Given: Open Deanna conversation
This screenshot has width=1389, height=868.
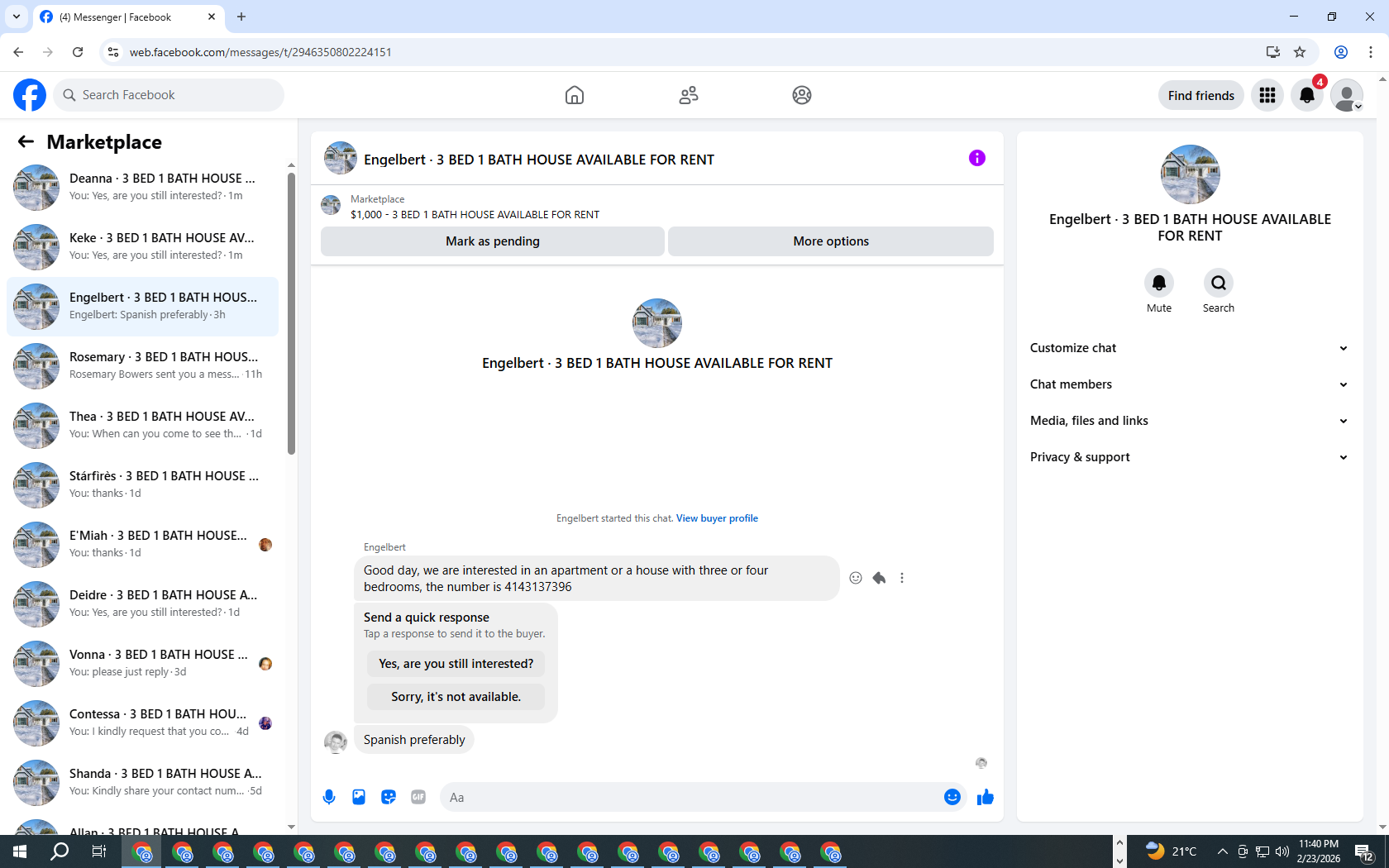Looking at the screenshot, I should 142,188.
